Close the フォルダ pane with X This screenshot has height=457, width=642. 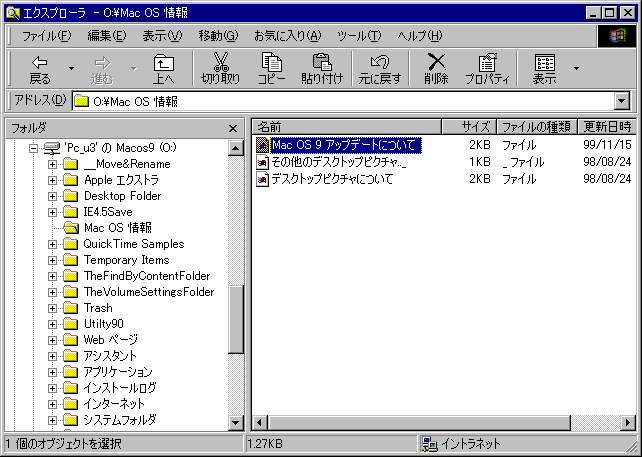233,129
